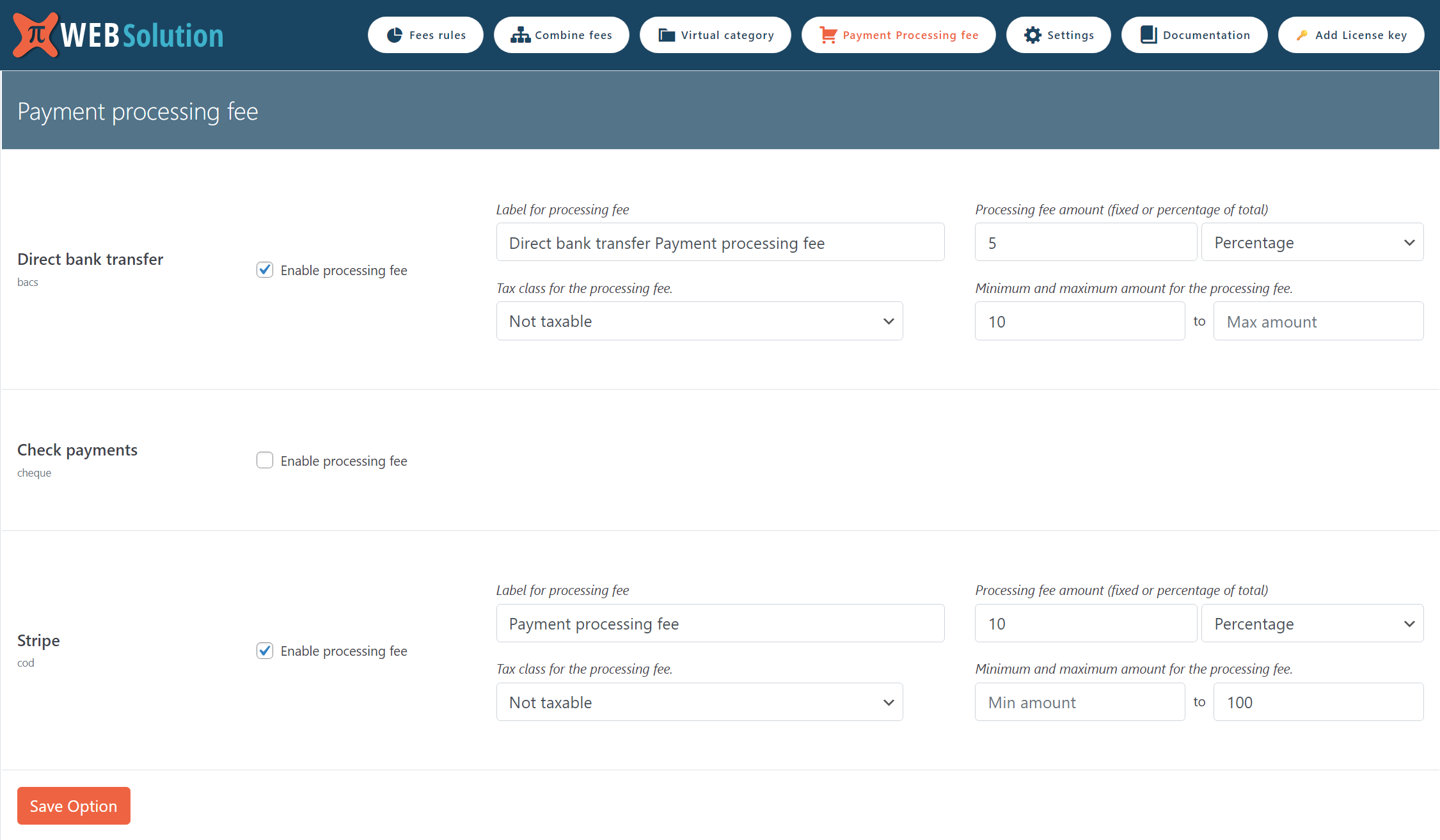
Task: Click the pie chart icon on Fees rules
Action: pos(395,35)
